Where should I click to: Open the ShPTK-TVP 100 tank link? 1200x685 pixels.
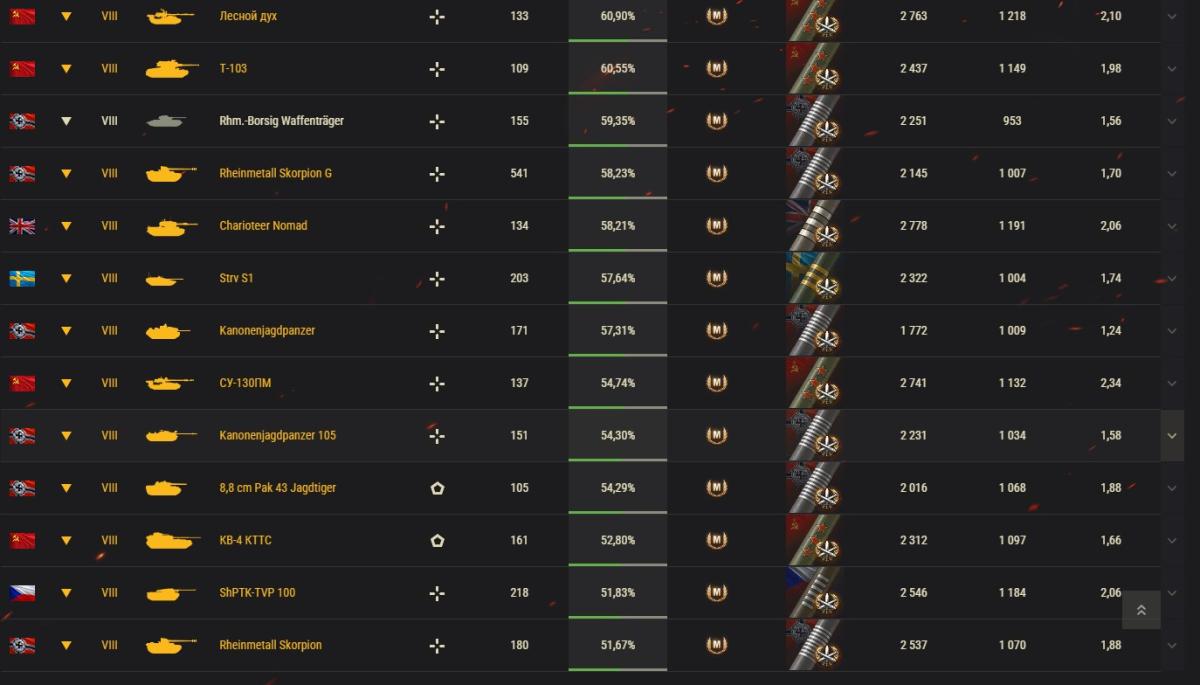(257, 592)
